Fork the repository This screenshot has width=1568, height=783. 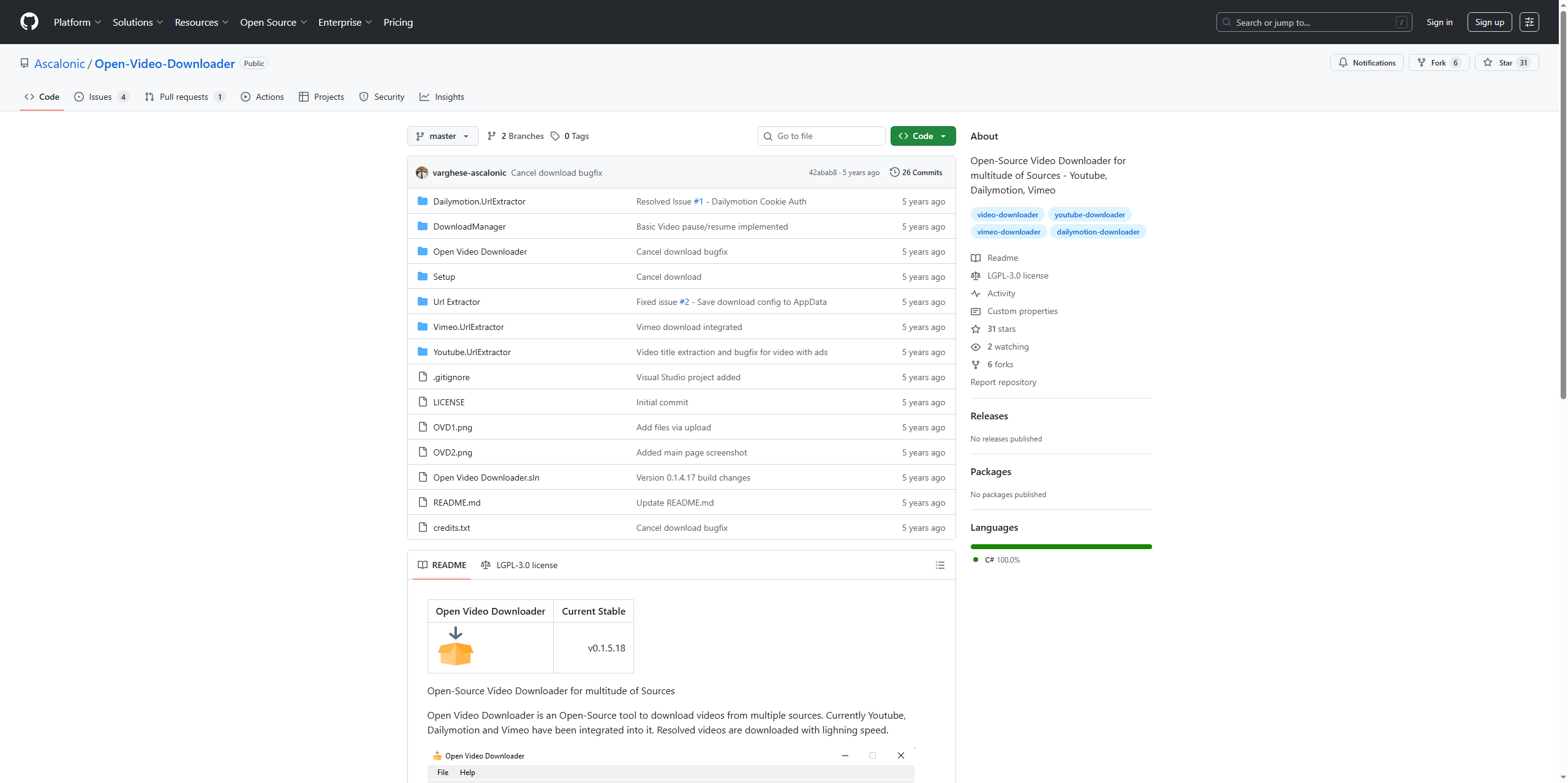point(1438,63)
